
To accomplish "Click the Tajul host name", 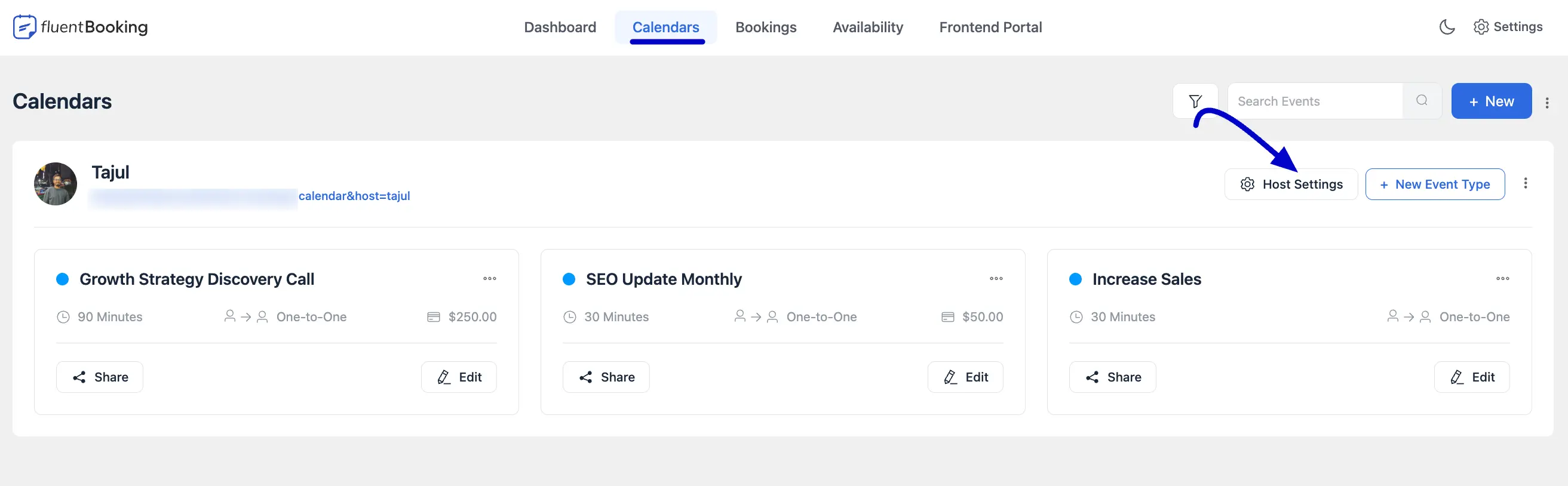I will 110,172.
